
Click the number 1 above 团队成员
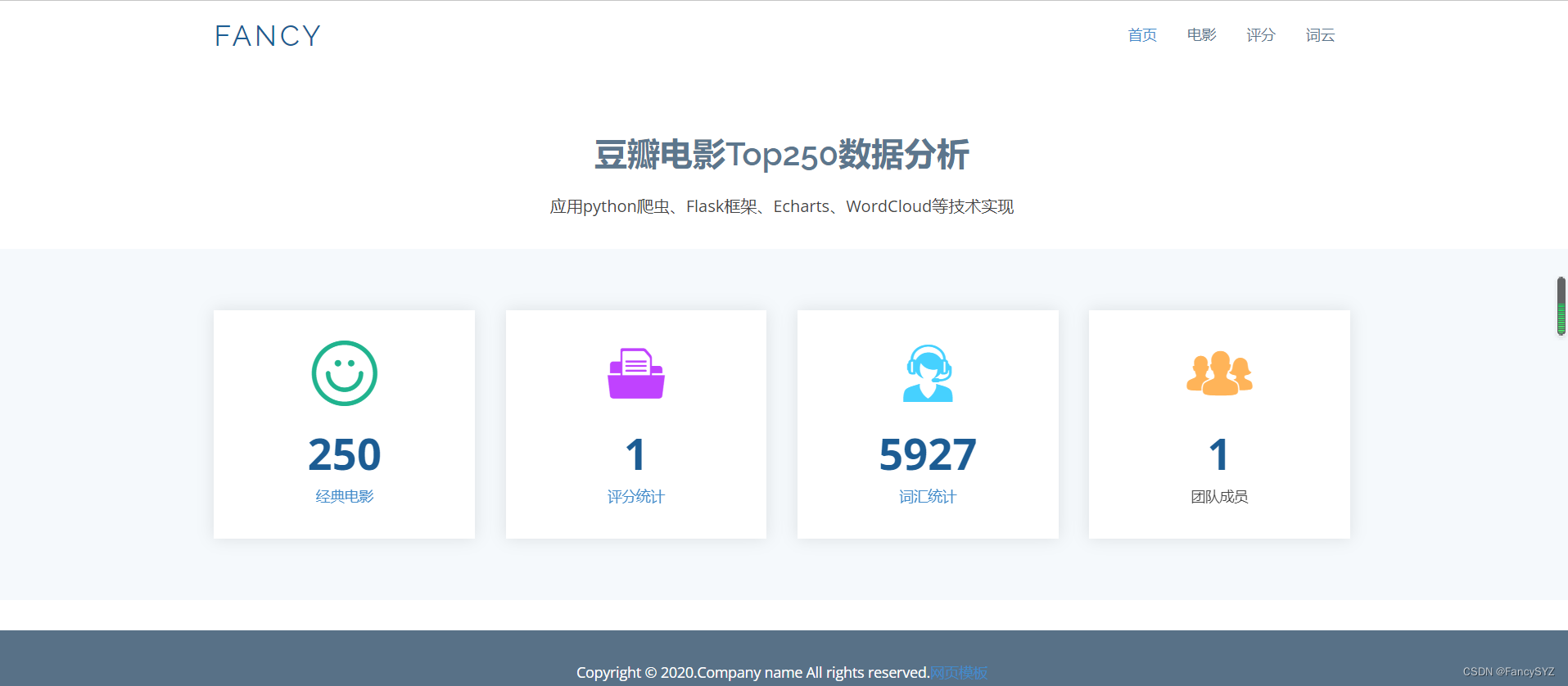click(x=1219, y=454)
